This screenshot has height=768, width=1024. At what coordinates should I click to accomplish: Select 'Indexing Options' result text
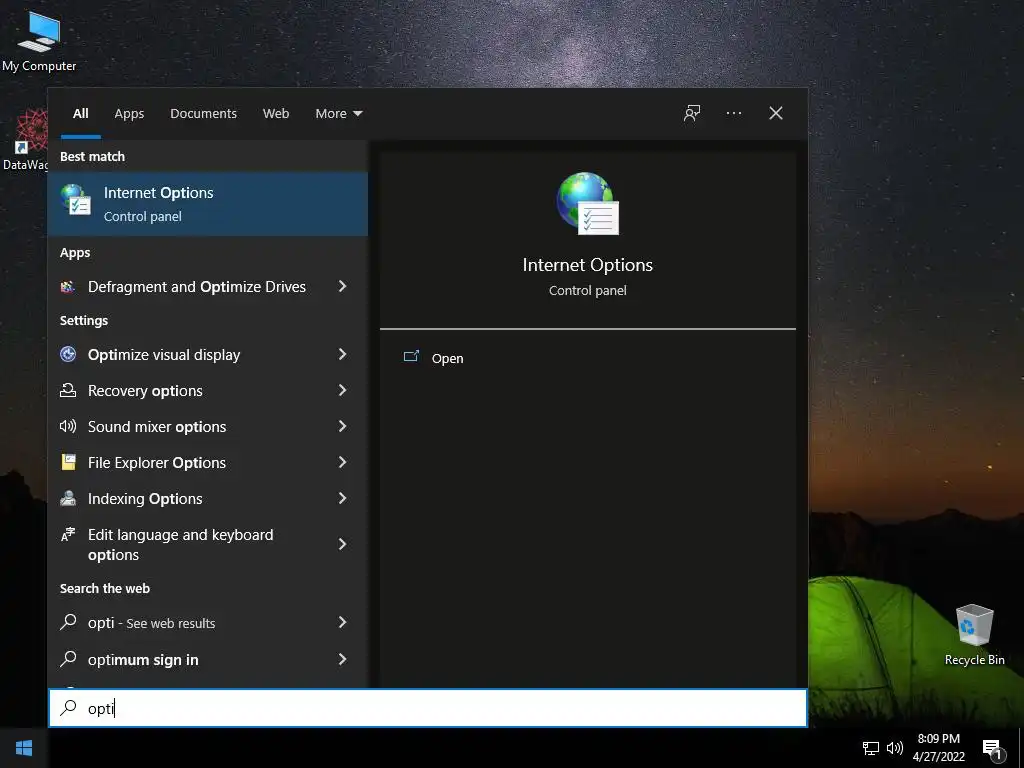pyautogui.click(x=145, y=498)
